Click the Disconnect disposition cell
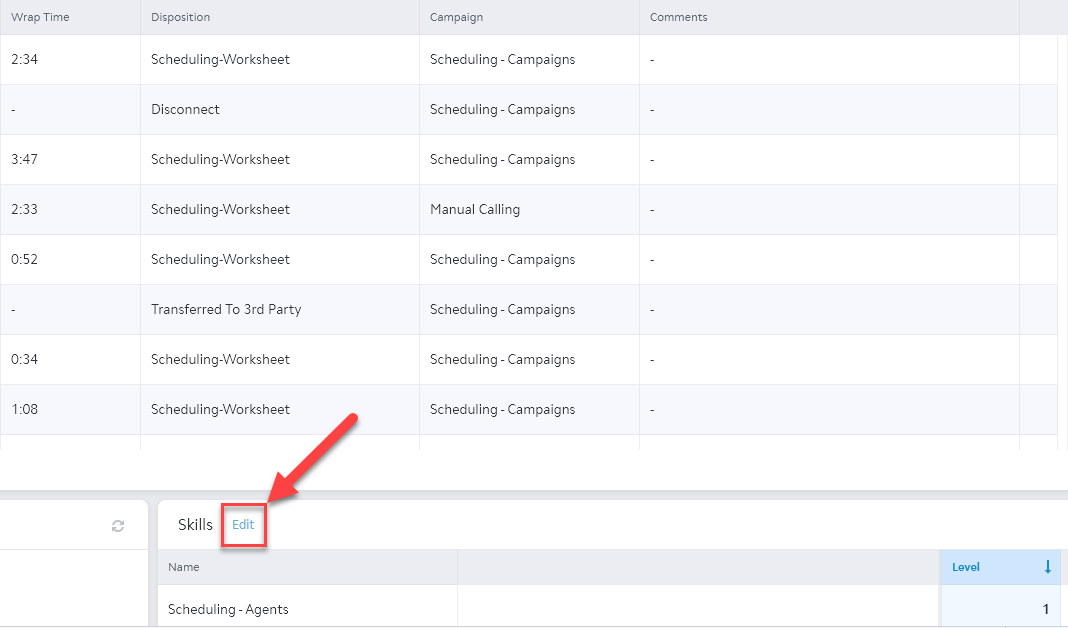Image resolution: width=1068 pixels, height=628 pixels. pos(185,109)
